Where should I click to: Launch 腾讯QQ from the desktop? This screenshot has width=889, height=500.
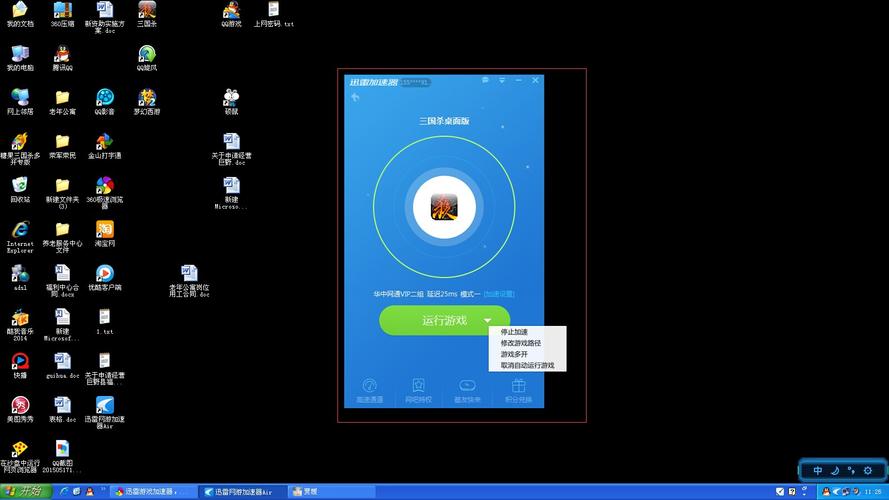coord(62,58)
